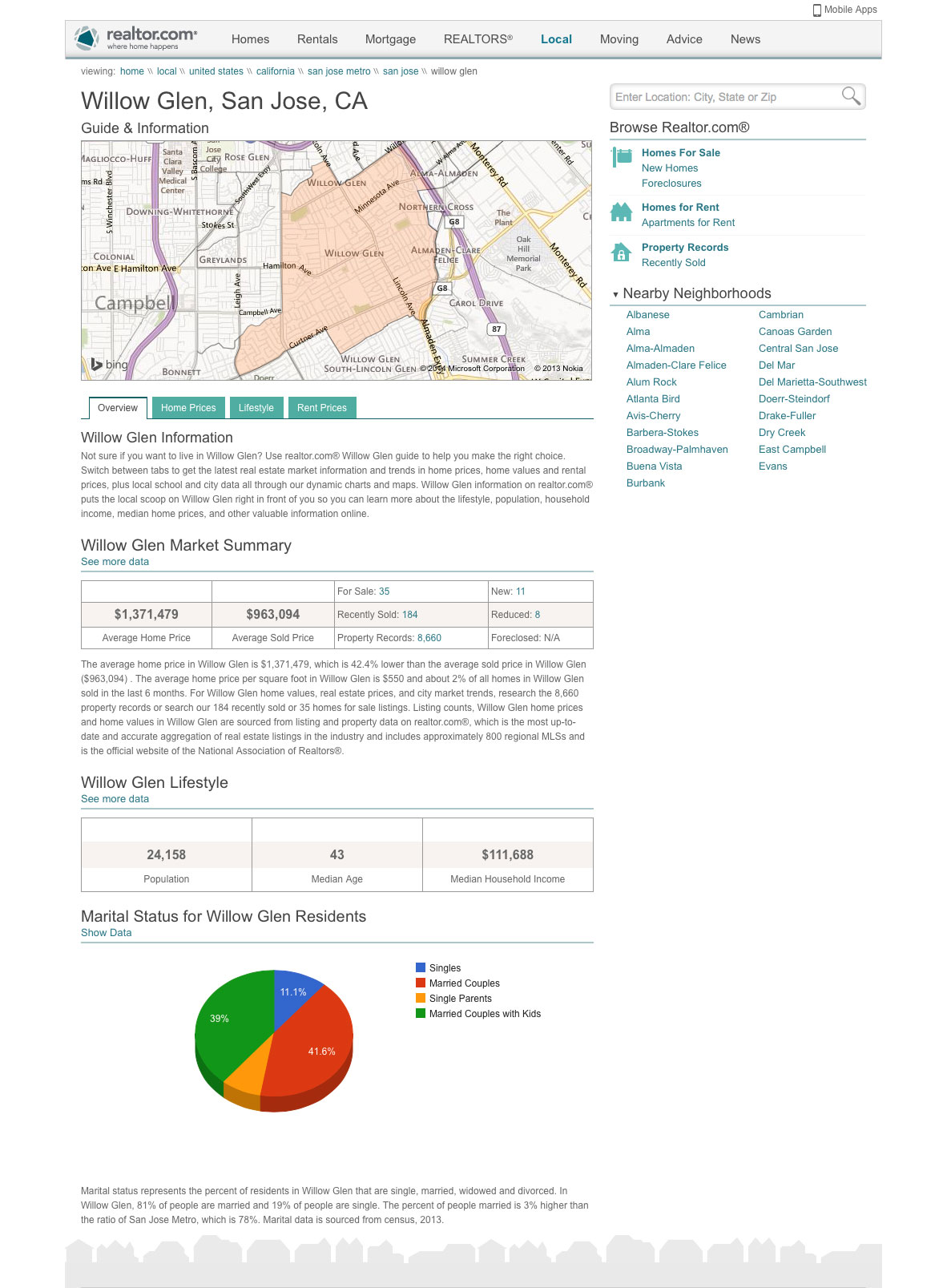The height and width of the screenshot is (1288, 947).
Task: Open the Advice menu item
Action: coord(684,39)
